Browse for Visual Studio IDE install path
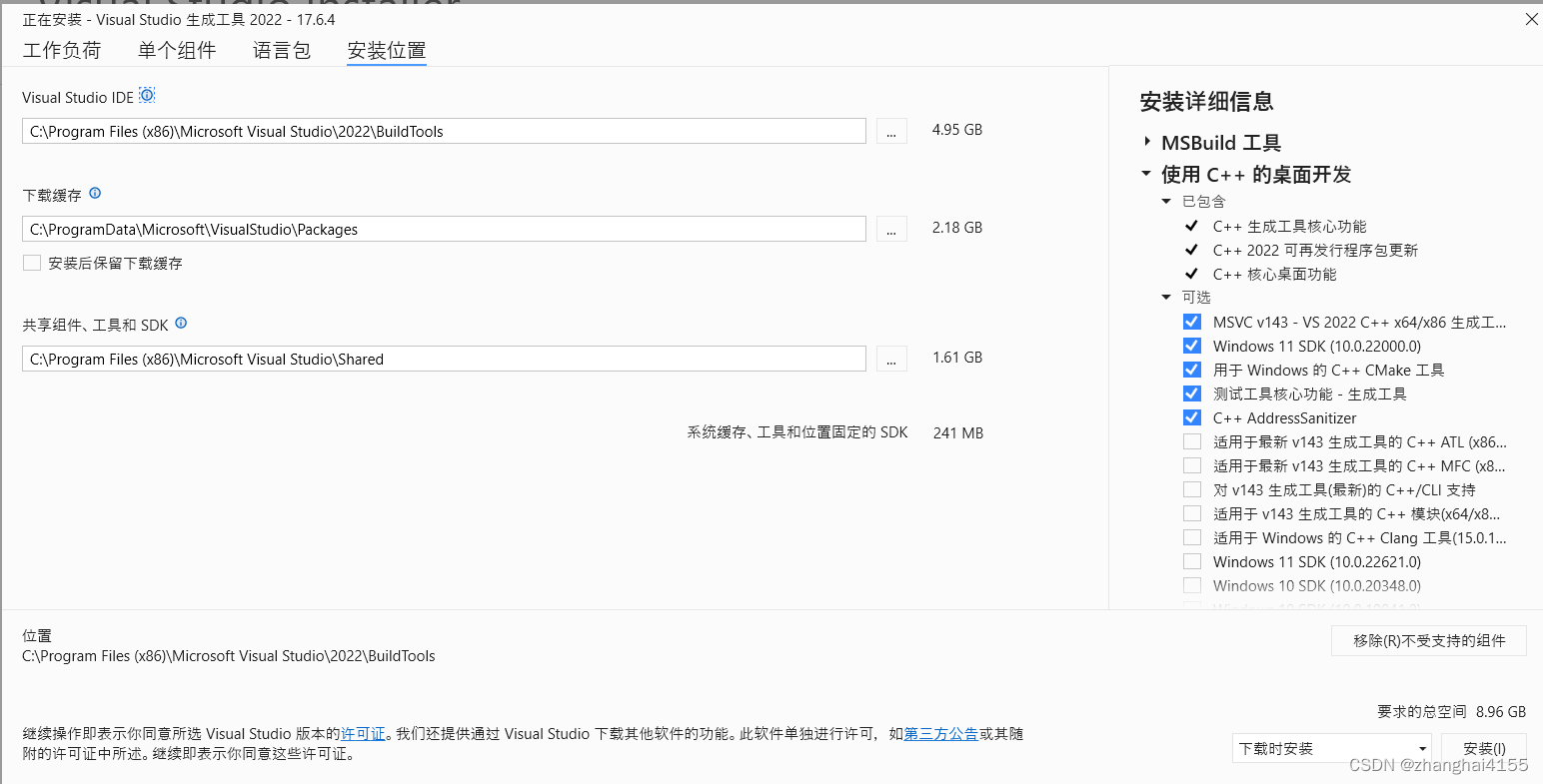The width and height of the screenshot is (1543, 784). (x=891, y=131)
